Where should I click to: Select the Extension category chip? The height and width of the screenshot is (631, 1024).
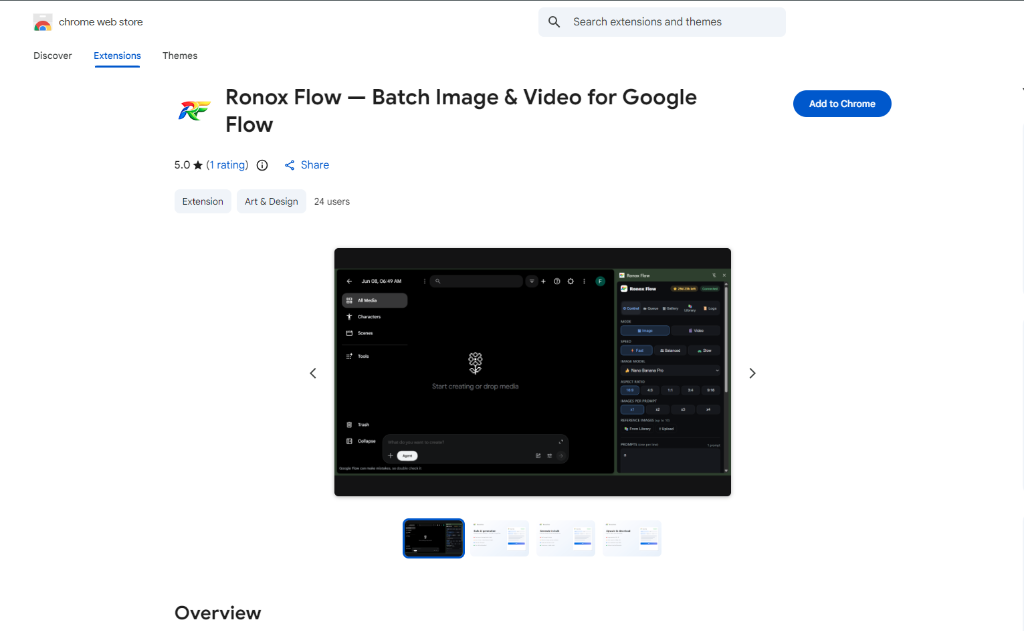202,201
